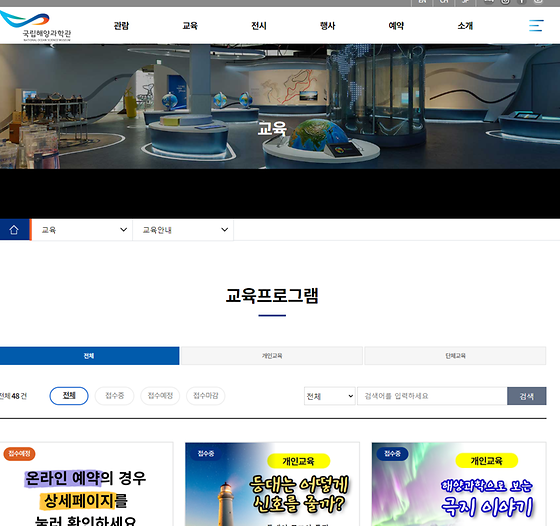Switch to the 개인교육 tab
The height and width of the screenshot is (526, 560).
click(272, 356)
